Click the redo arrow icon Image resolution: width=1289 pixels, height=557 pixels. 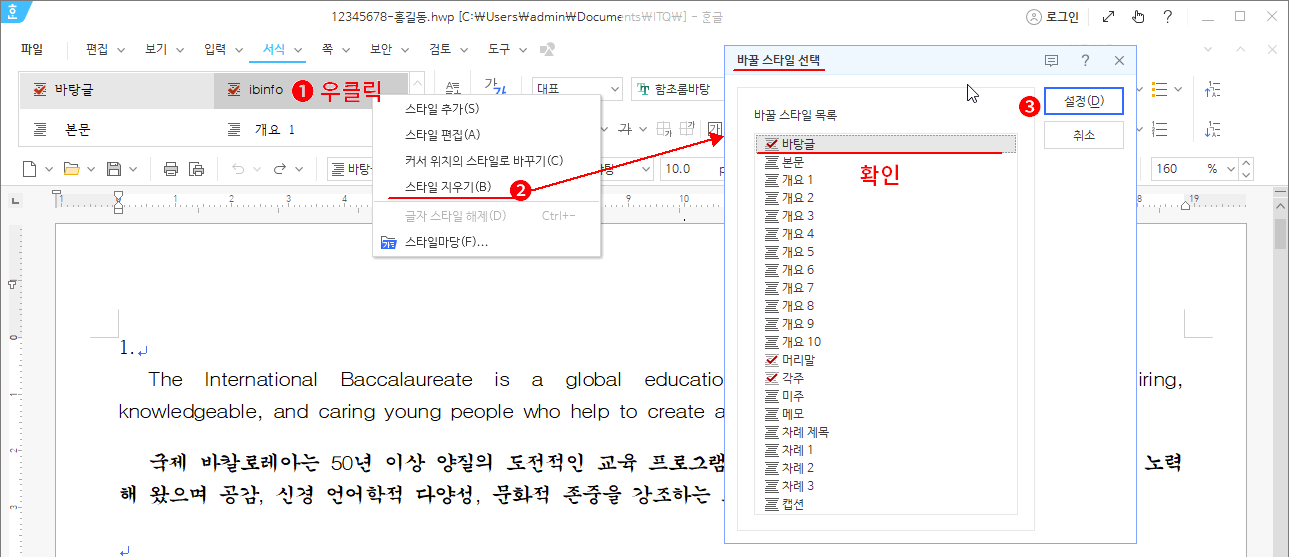point(280,169)
